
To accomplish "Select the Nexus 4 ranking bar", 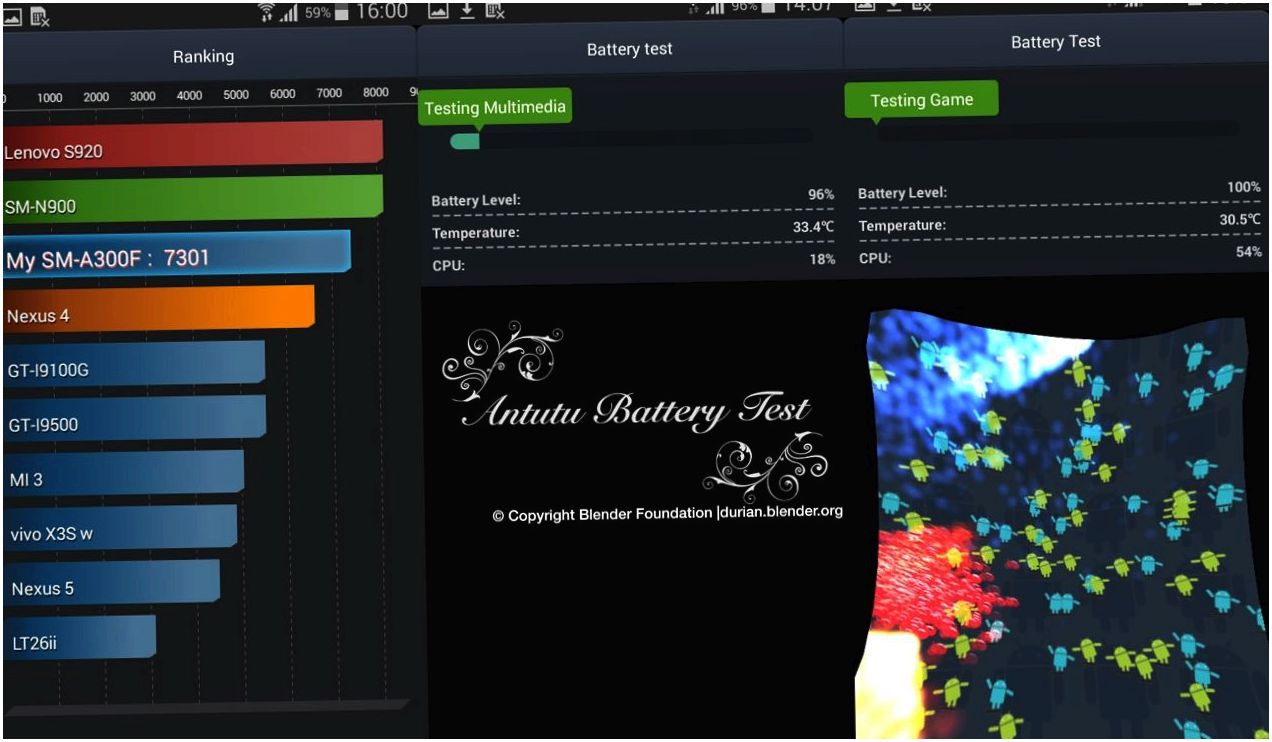I will point(159,309).
